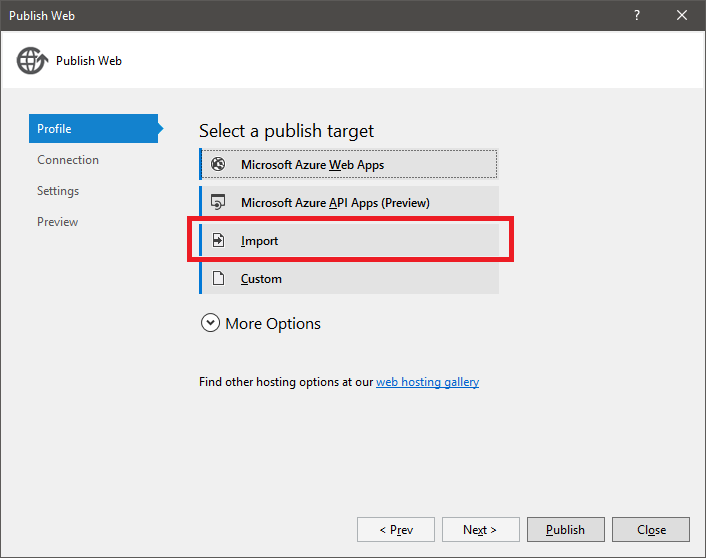Choose Microsoft Azure Web Apps target
The height and width of the screenshot is (558, 706).
pyautogui.click(x=349, y=164)
